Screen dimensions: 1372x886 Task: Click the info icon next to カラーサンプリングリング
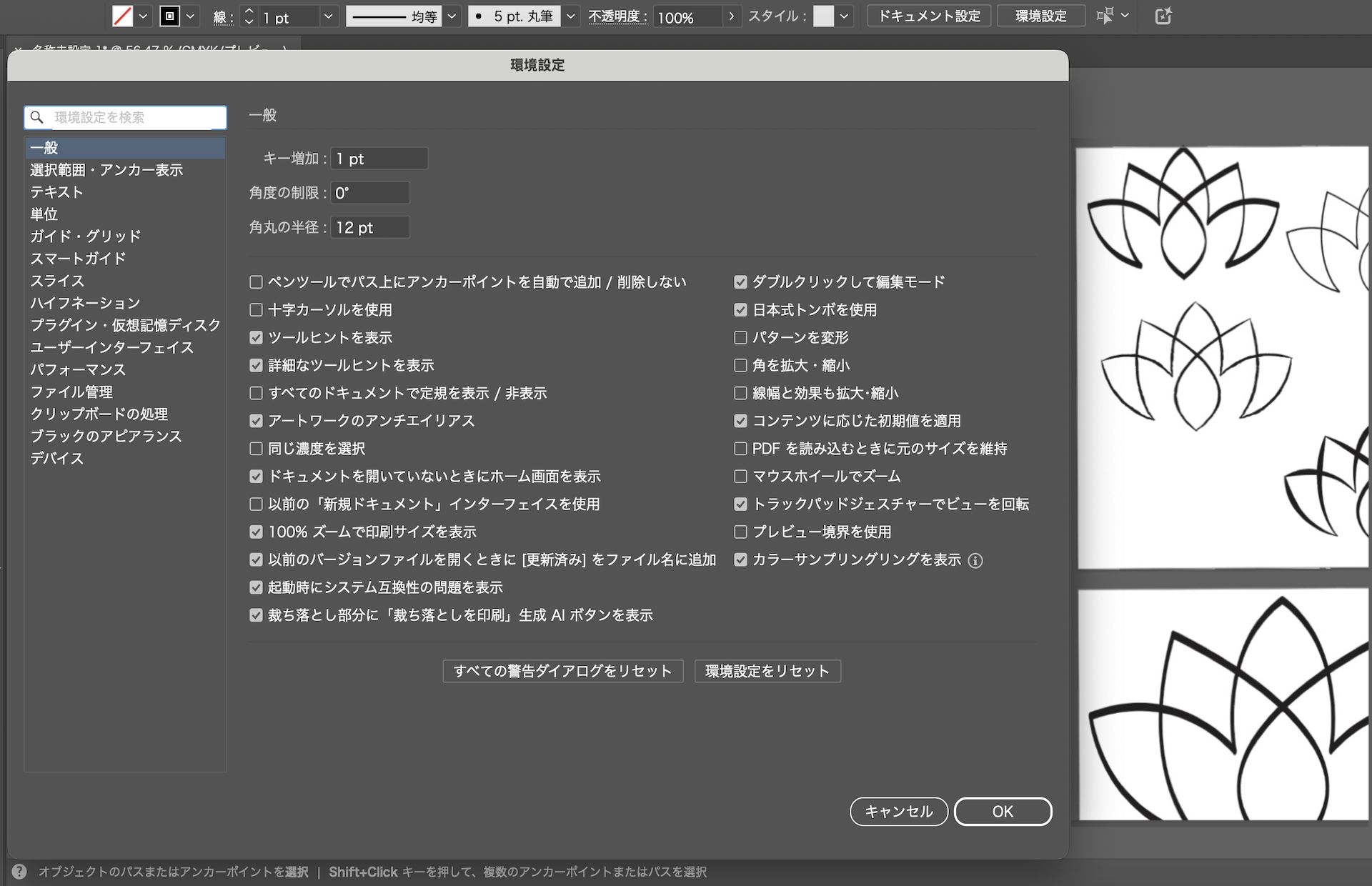pyautogui.click(x=976, y=560)
